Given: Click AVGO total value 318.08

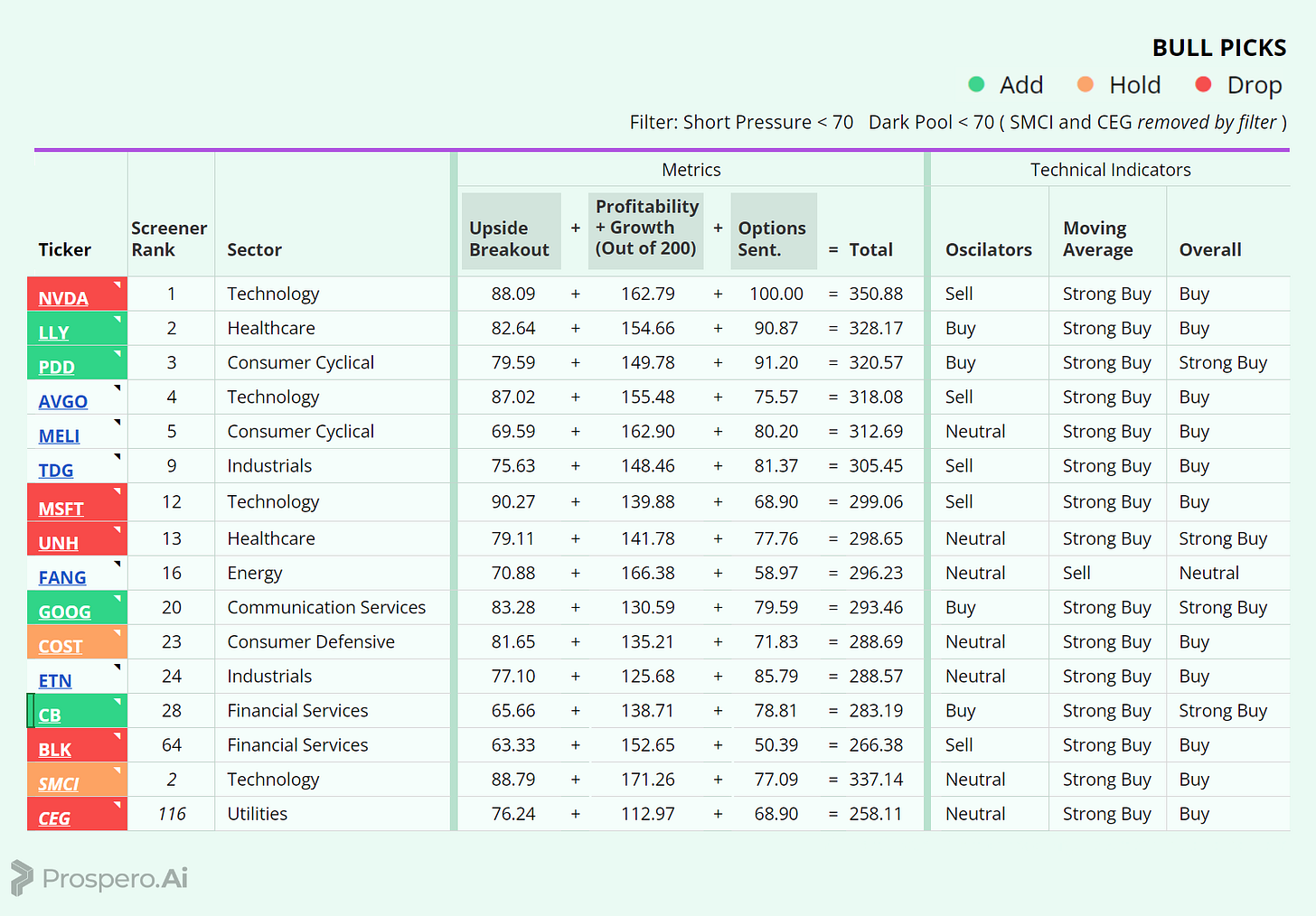Looking at the screenshot, I should 876,397.
